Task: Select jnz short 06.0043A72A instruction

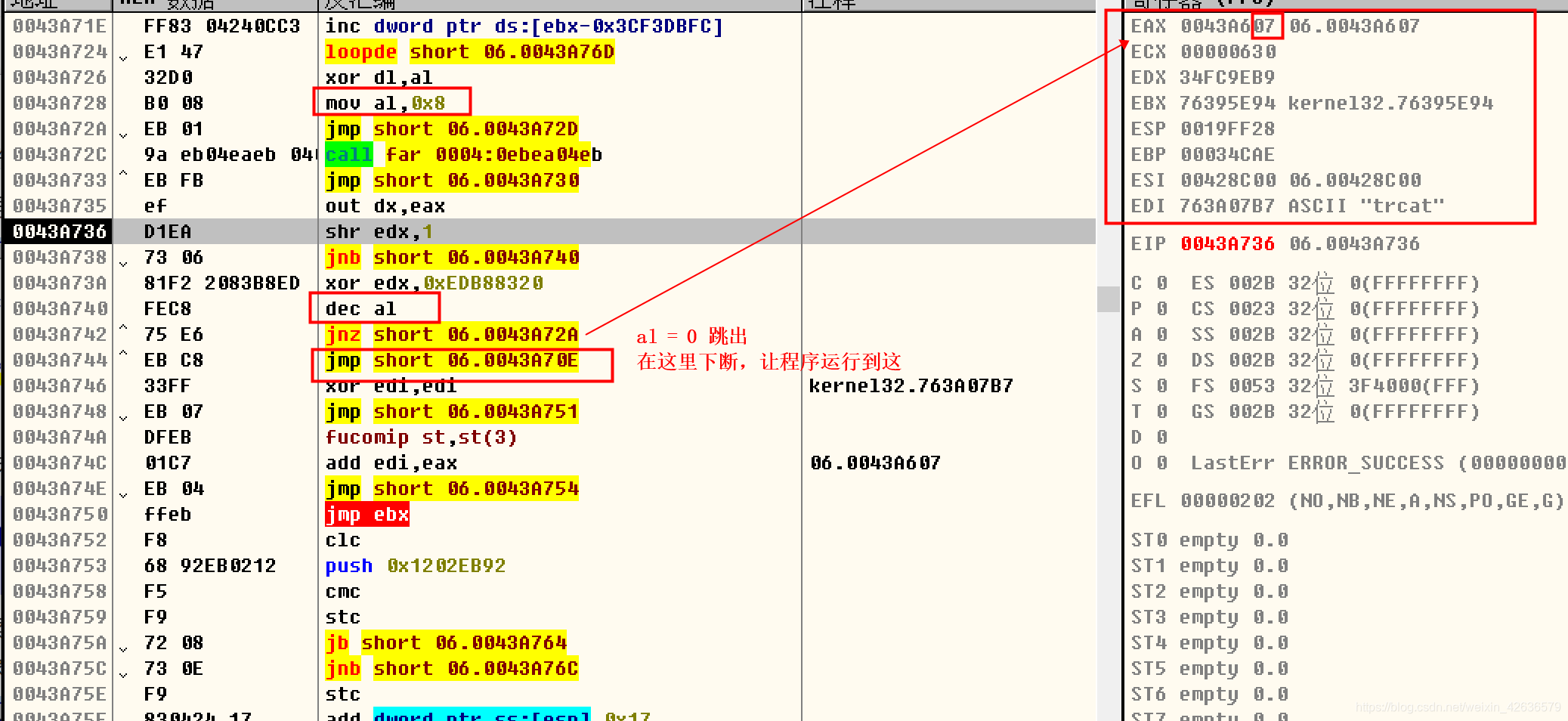Action: [451, 335]
